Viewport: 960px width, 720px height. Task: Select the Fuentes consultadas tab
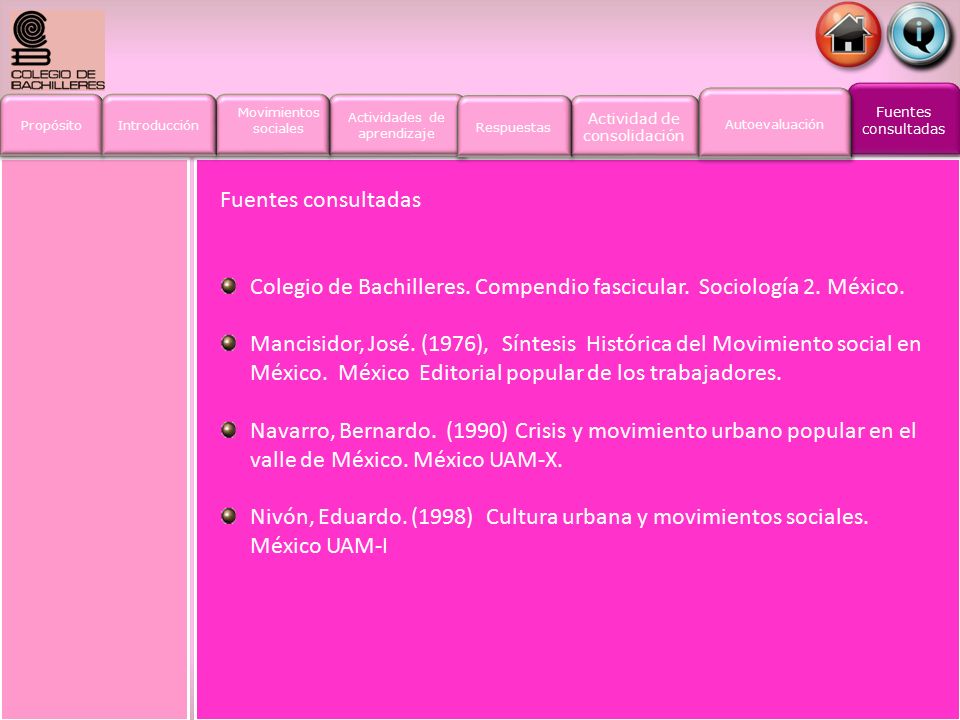point(904,120)
